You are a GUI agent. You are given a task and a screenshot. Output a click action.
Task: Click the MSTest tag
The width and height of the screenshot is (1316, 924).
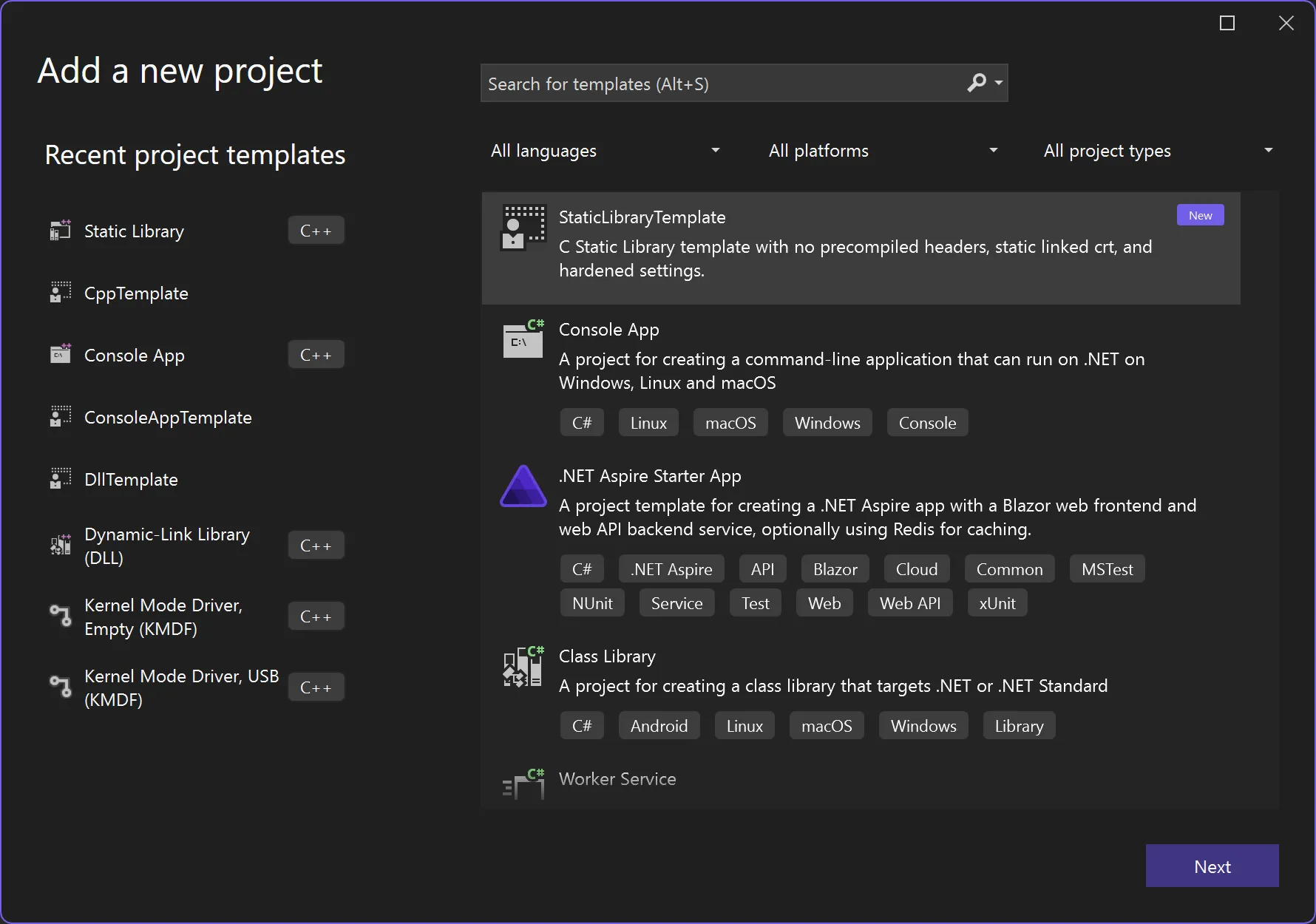[1107, 569]
